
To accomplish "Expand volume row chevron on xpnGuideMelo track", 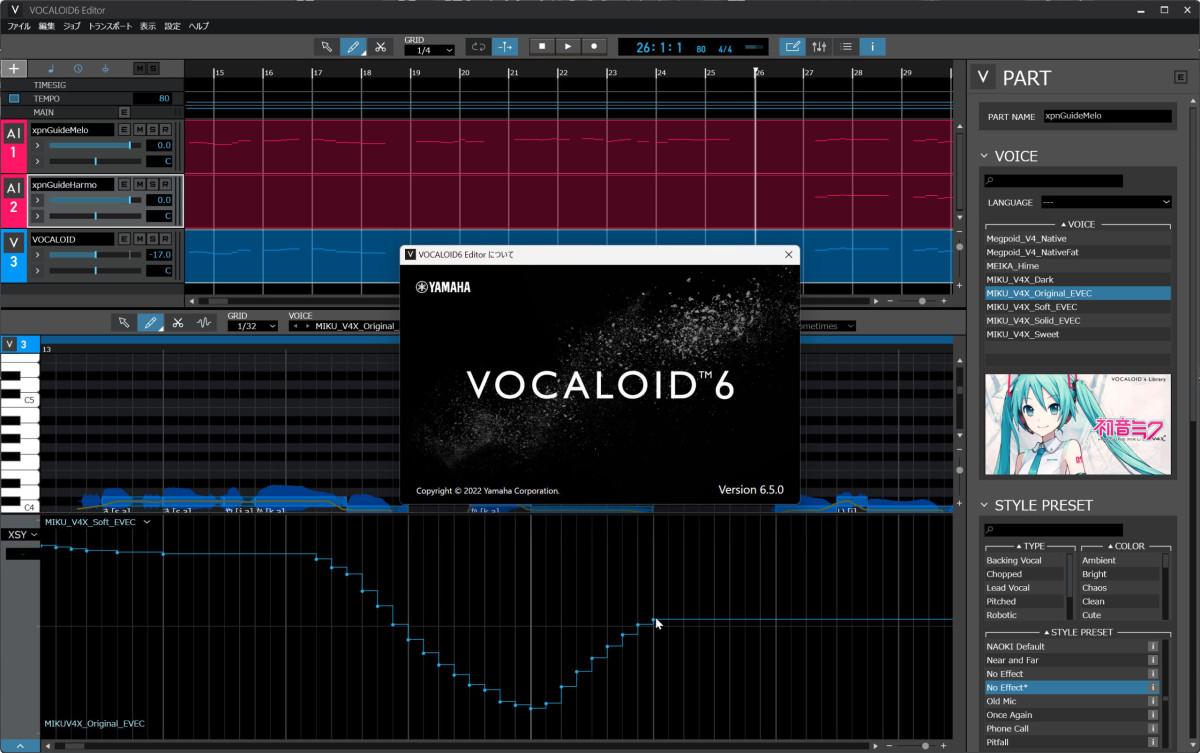I will pyautogui.click(x=37, y=146).
